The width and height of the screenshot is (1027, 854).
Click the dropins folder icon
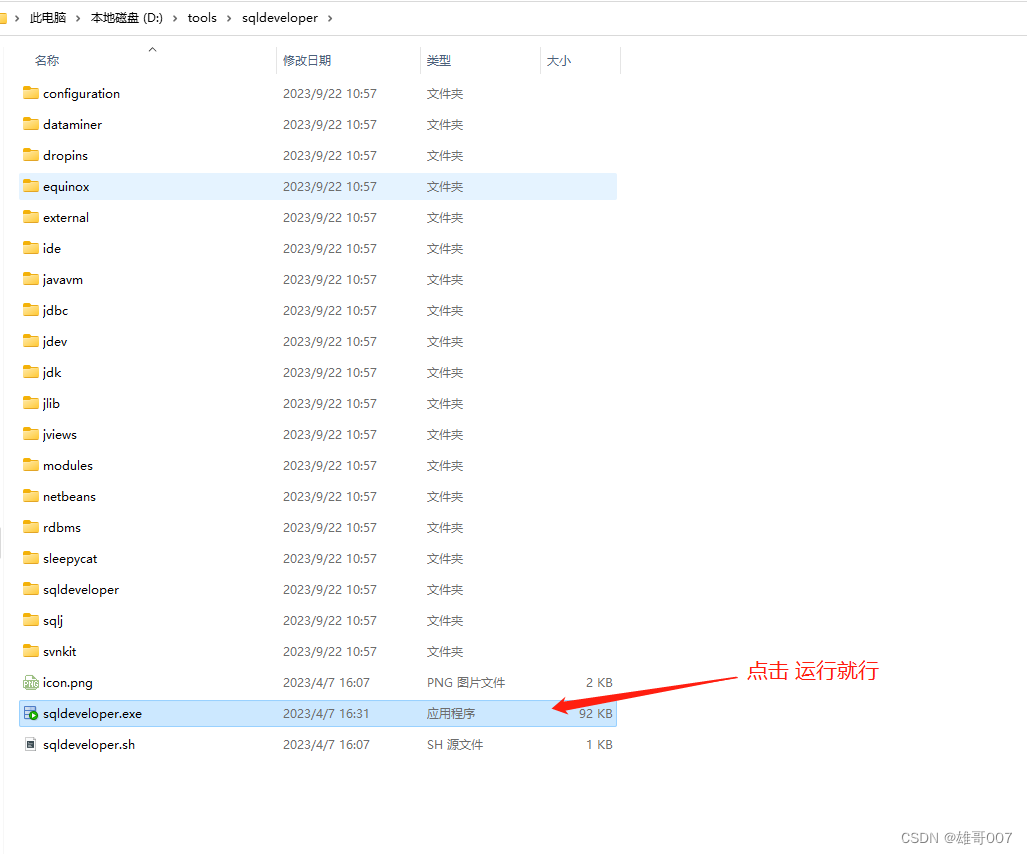click(31, 155)
